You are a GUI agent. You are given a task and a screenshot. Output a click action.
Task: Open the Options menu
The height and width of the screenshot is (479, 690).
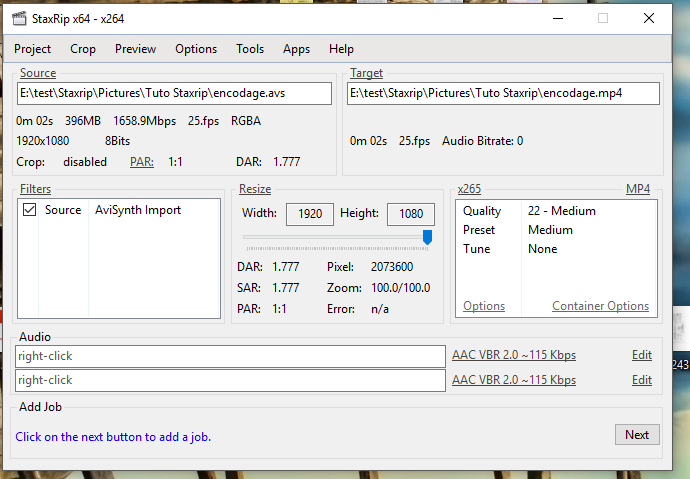[196, 49]
